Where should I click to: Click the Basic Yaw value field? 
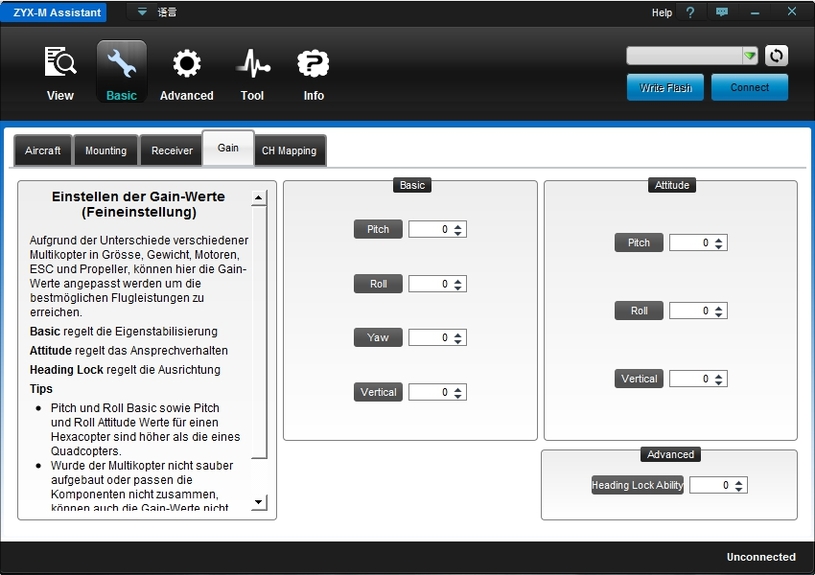click(x=430, y=338)
